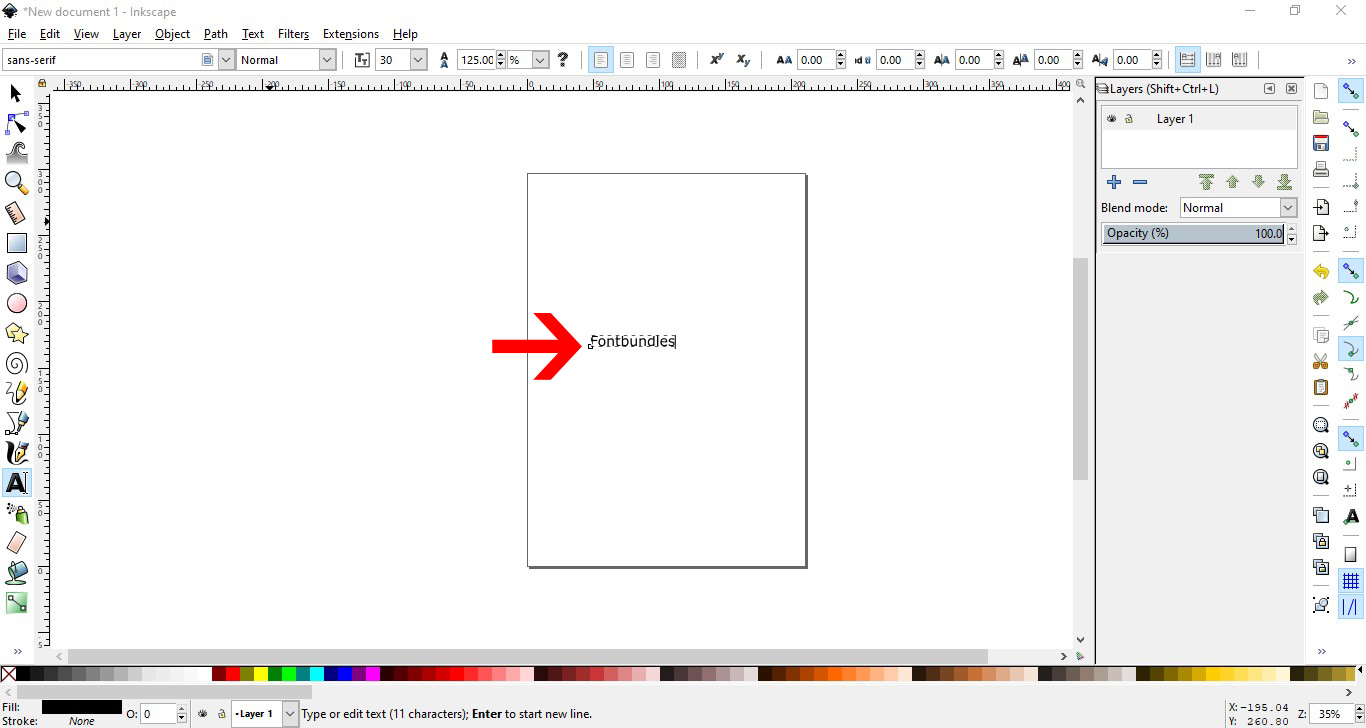Screen dimensions: 1366x728
Task: Select the Calligraphy tool
Action: tap(16, 453)
